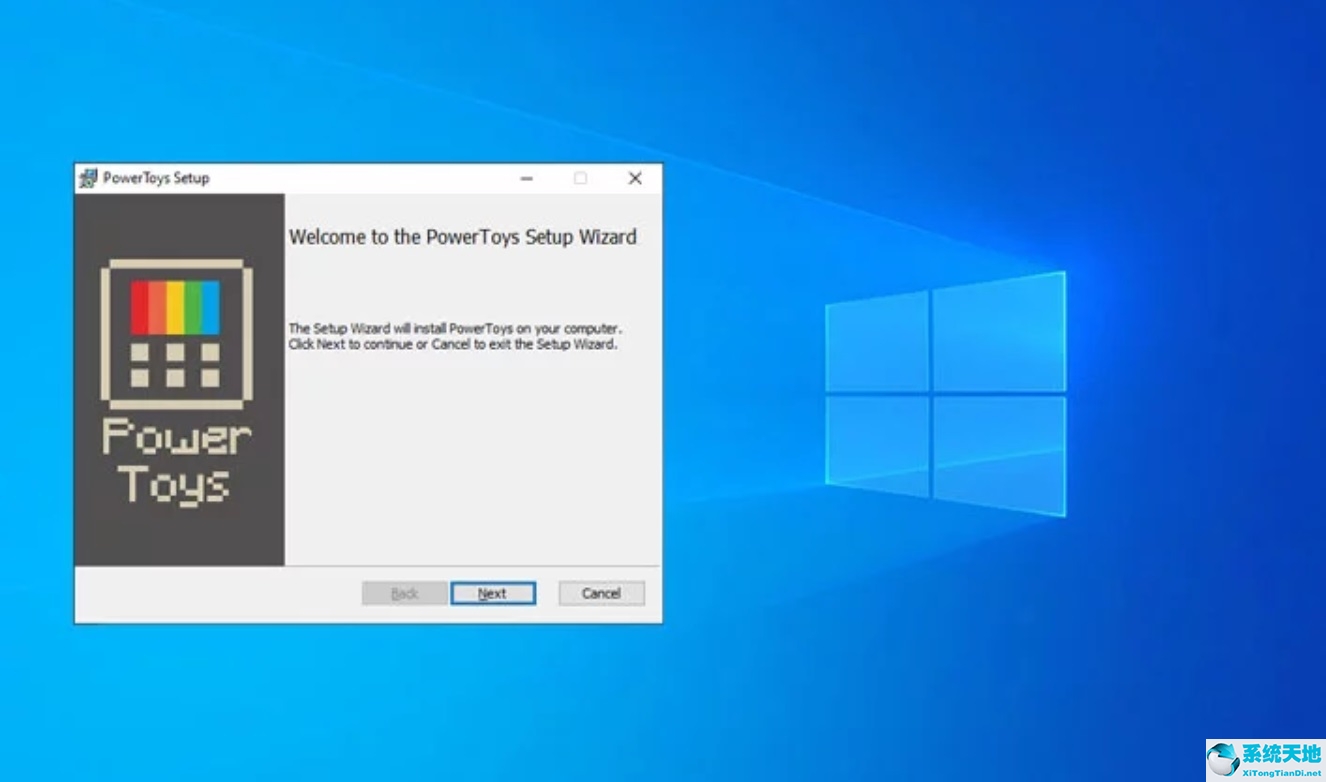Viewport: 1326px width, 782px height.
Task: Click the 'Welcome to the PowerToys Setup Wizard' heading
Action: (x=463, y=237)
